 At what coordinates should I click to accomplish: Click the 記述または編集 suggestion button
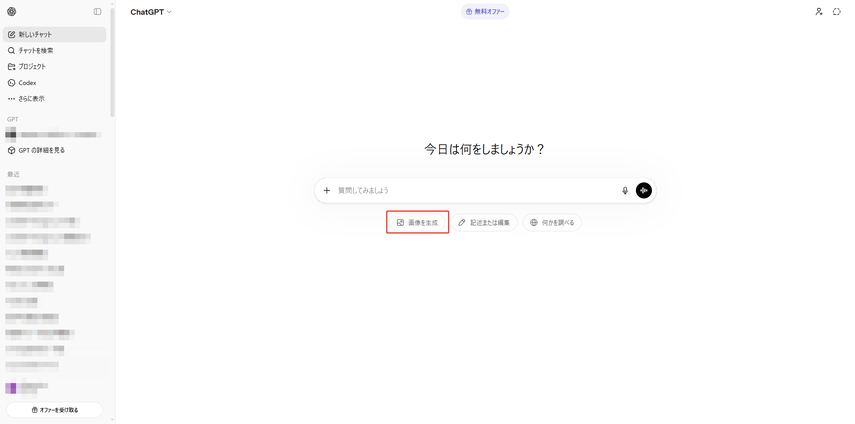pos(484,222)
